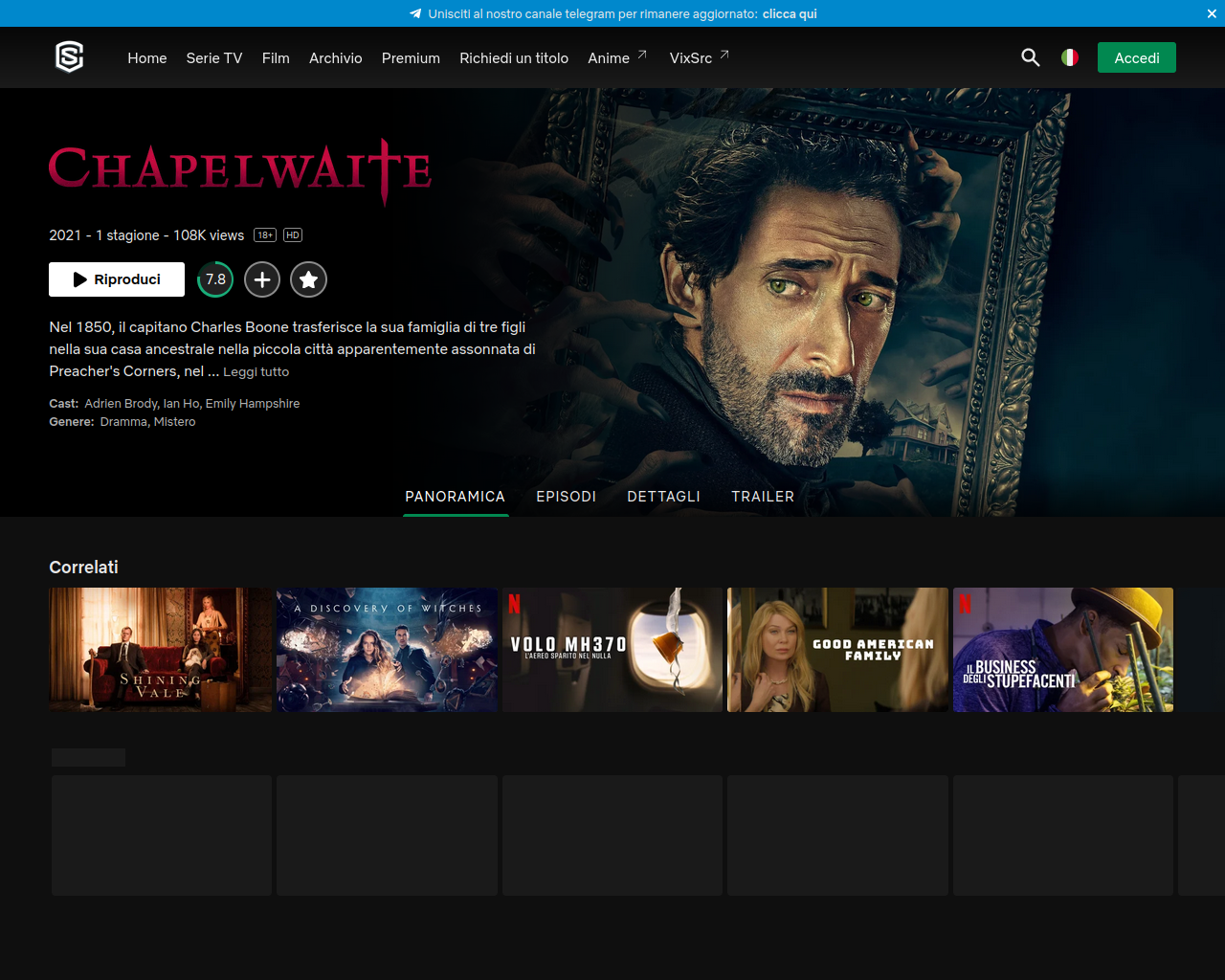Filter by genre Mistero

174,422
